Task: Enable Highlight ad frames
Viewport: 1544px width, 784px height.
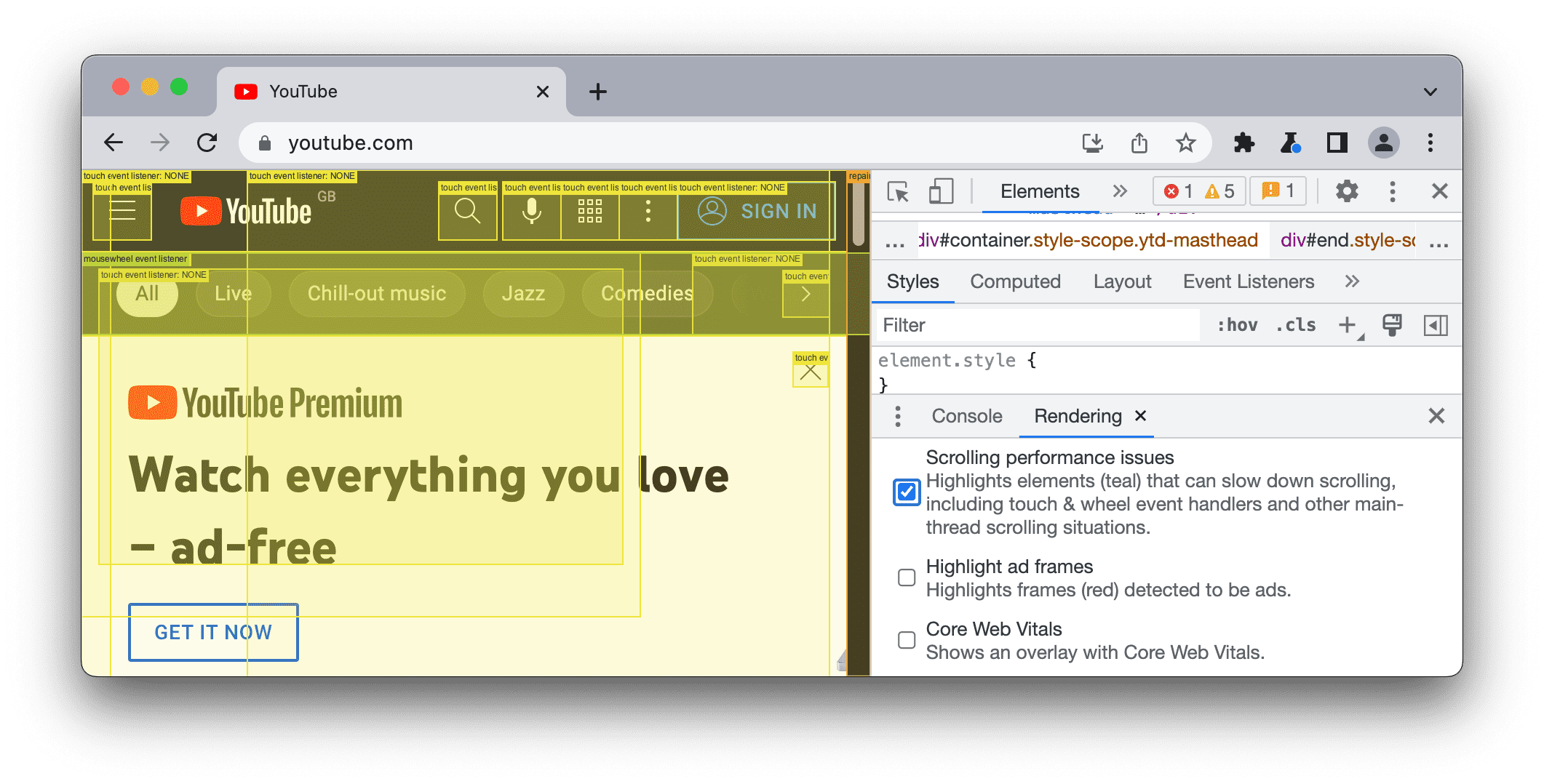Action: [x=906, y=577]
